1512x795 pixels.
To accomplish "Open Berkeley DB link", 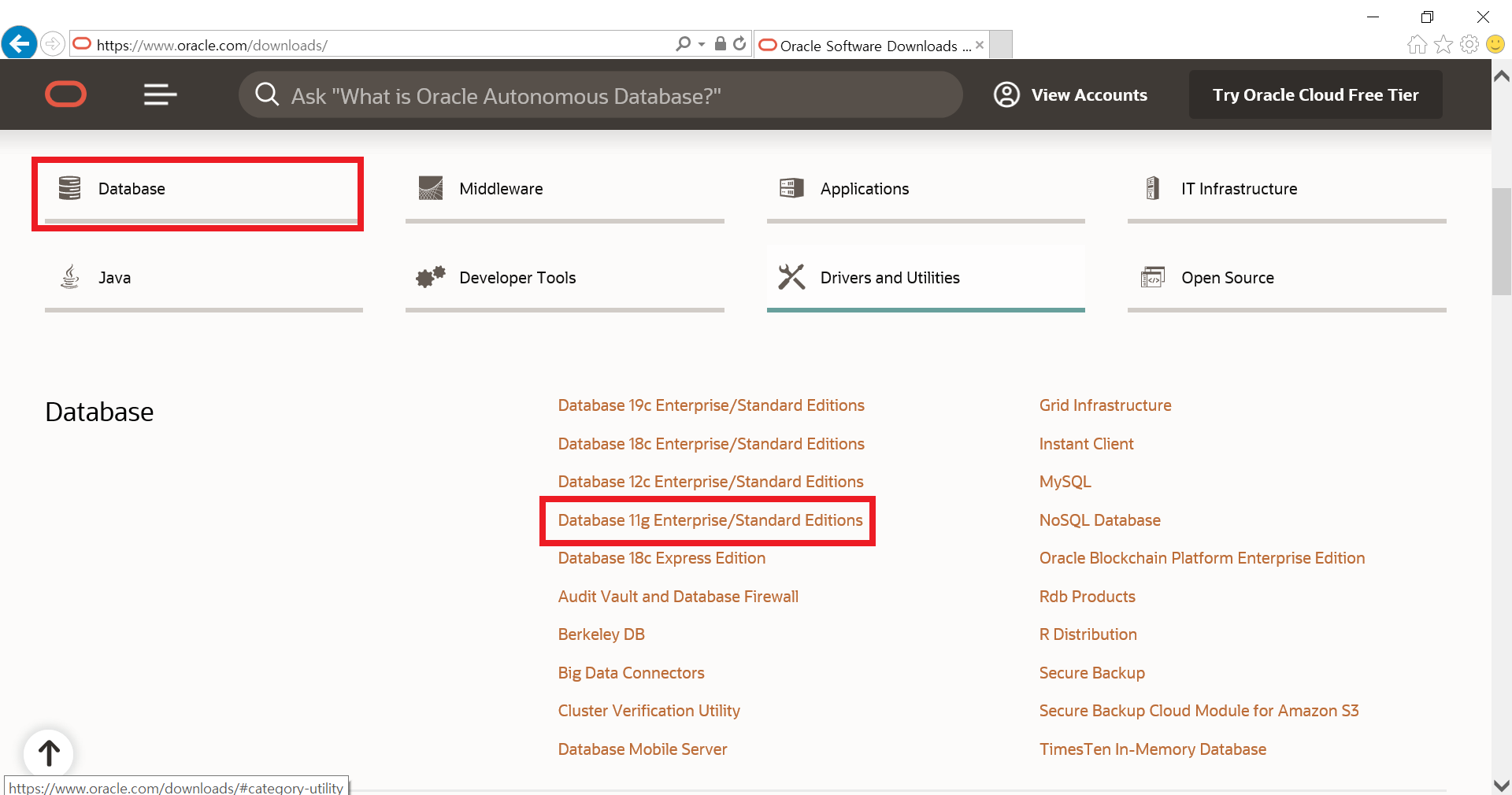I will (601, 634).
